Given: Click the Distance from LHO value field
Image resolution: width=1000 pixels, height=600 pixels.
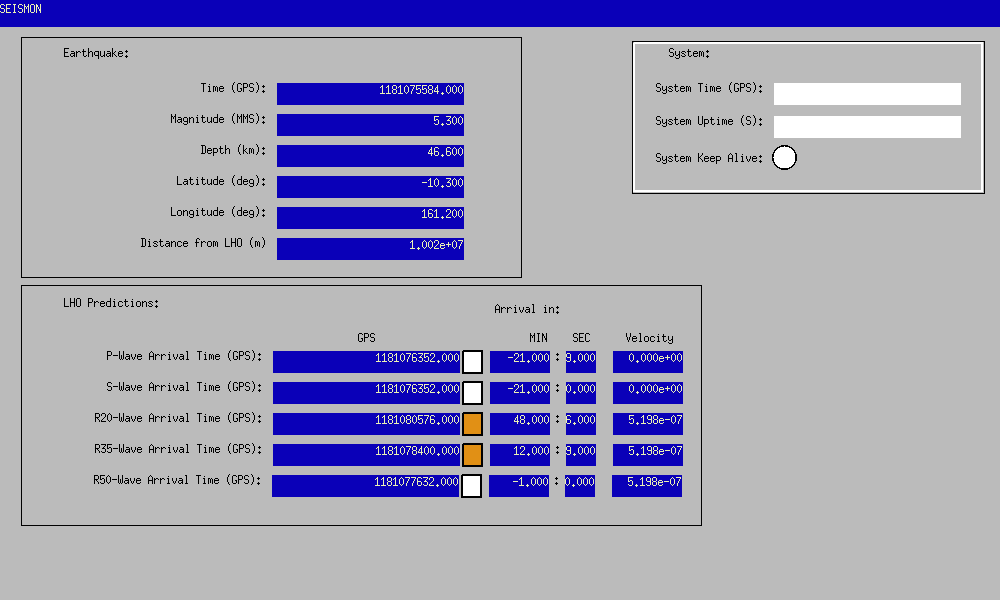Looking at the screenshot, I should (x=370, y=249).
